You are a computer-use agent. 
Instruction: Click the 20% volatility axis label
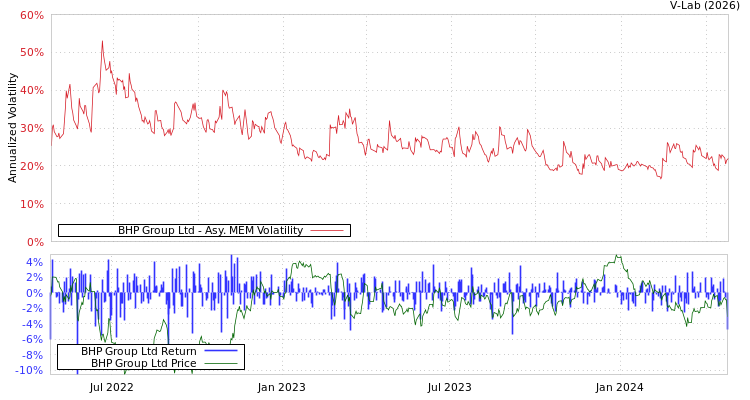click(31, 166)
